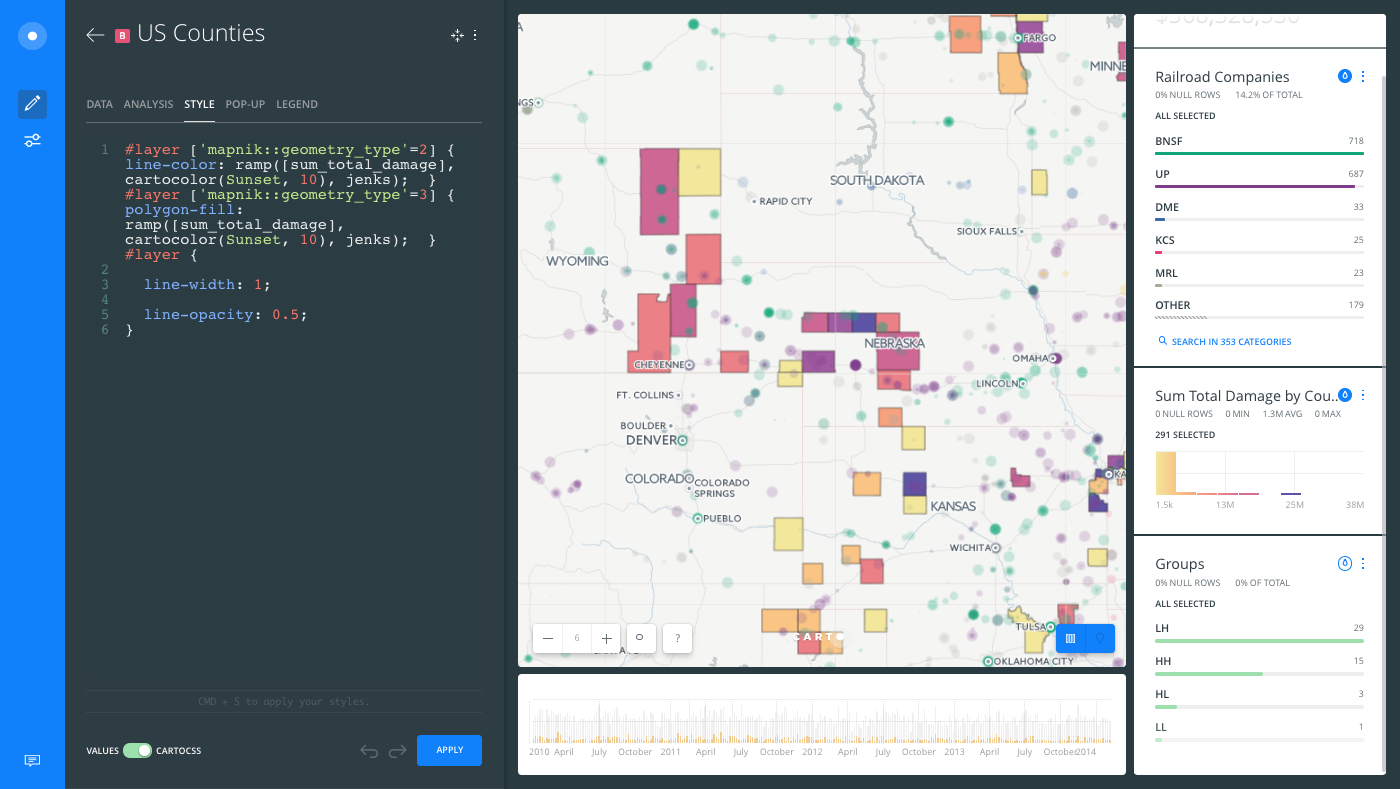1400x789 pixels.
Task: Toggle the VALUES / CARTOCSS switch
Action: (137, 750)
